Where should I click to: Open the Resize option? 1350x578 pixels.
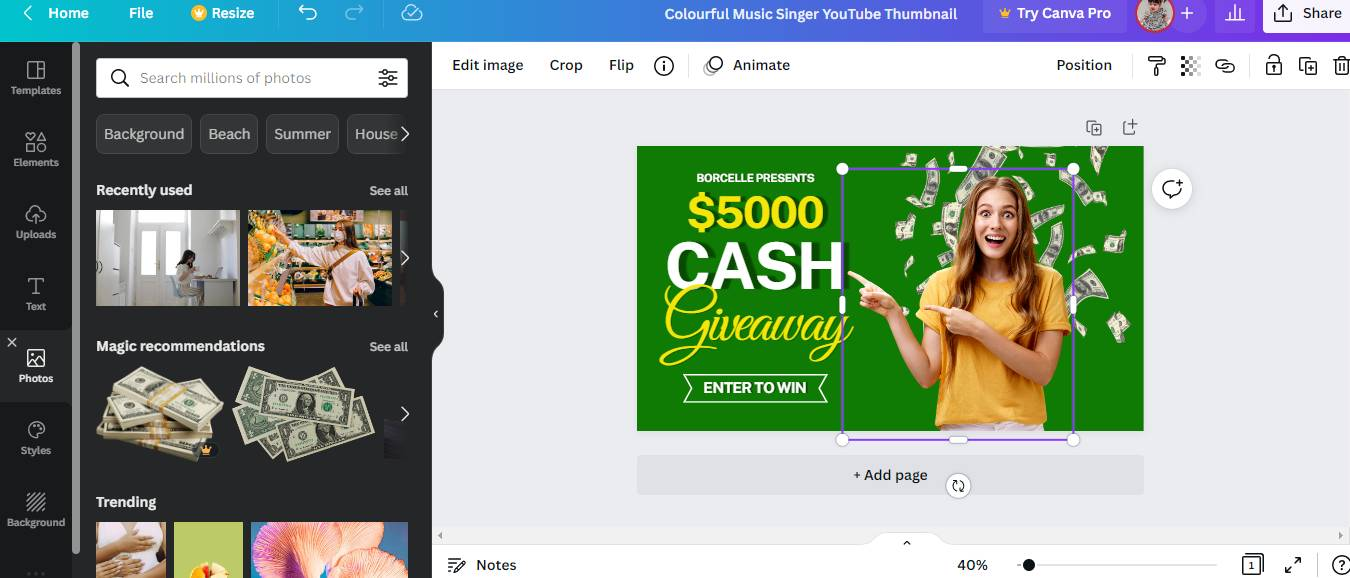222,13
